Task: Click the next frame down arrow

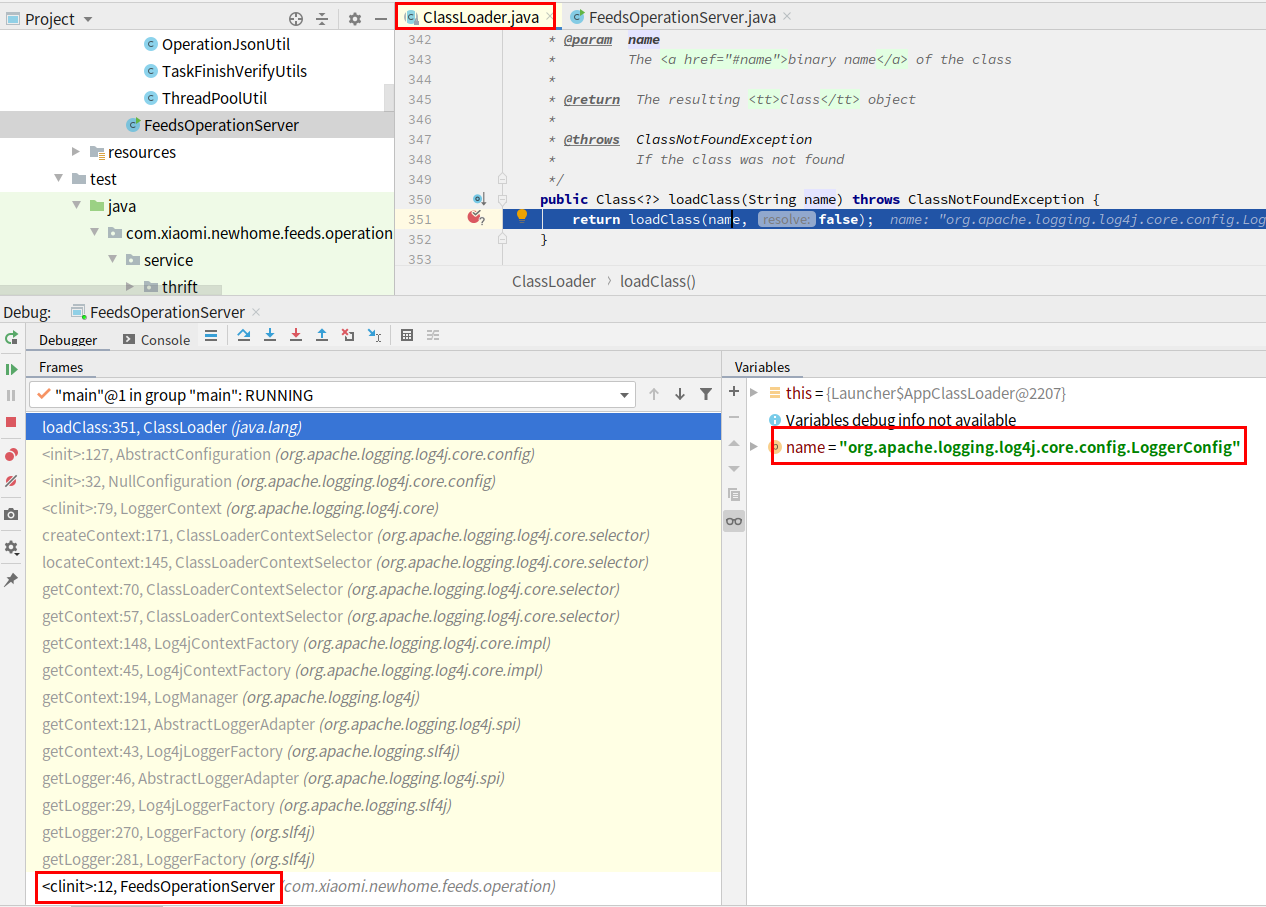Action: [680, 394]
